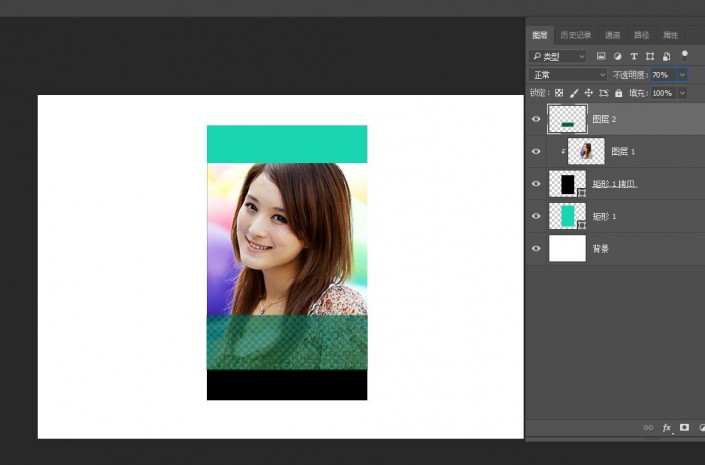Image resolution: width=705 pixels, height=465 pixels.
Task: Click the lock image pixels brush icon
Action: coord(574,93)
